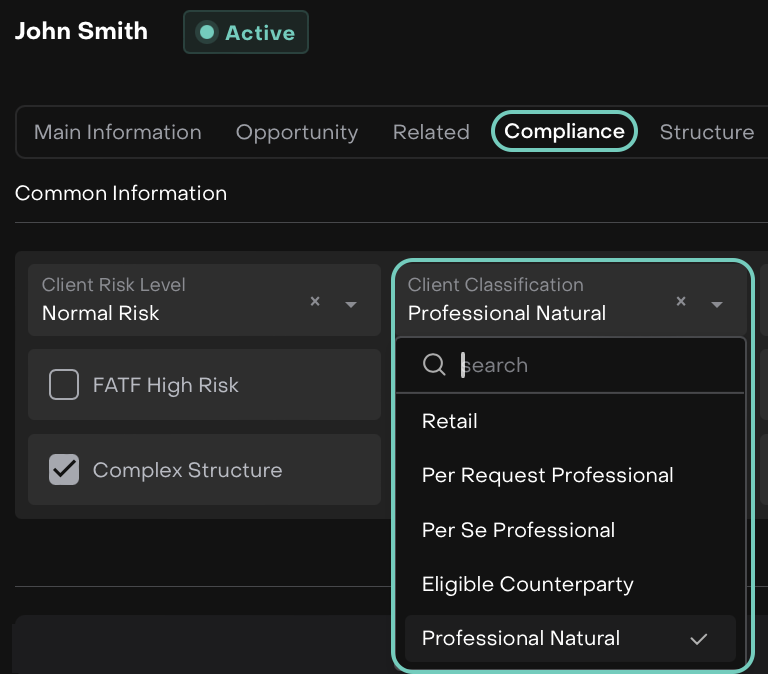Choose Retail from the classification list

coord(450,422)
